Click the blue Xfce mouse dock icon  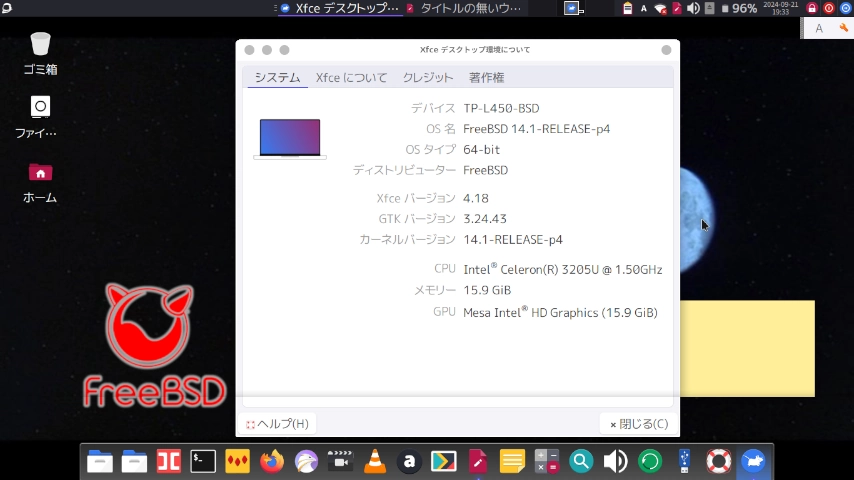[x=753, y=461]
